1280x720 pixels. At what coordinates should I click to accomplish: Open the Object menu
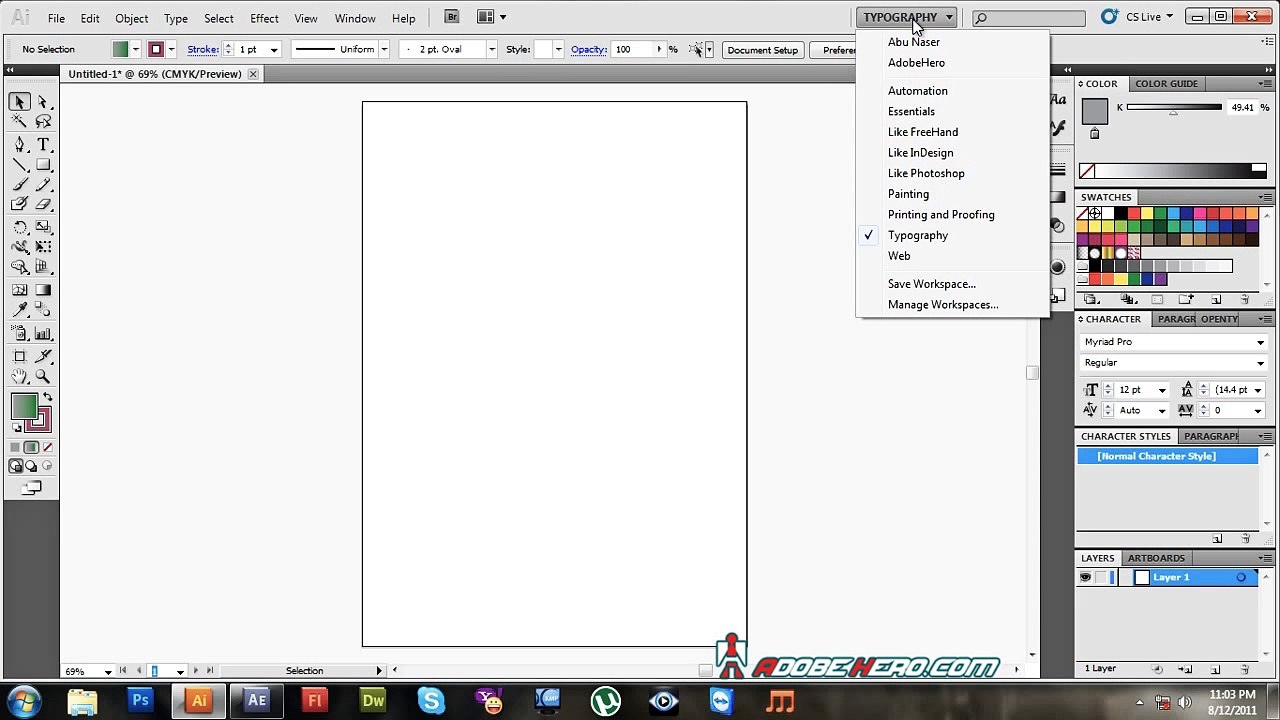coord(131,18)
